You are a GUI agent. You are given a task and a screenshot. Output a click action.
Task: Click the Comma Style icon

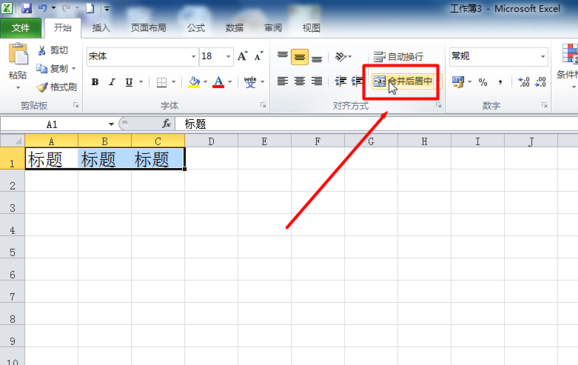[500, 82]
